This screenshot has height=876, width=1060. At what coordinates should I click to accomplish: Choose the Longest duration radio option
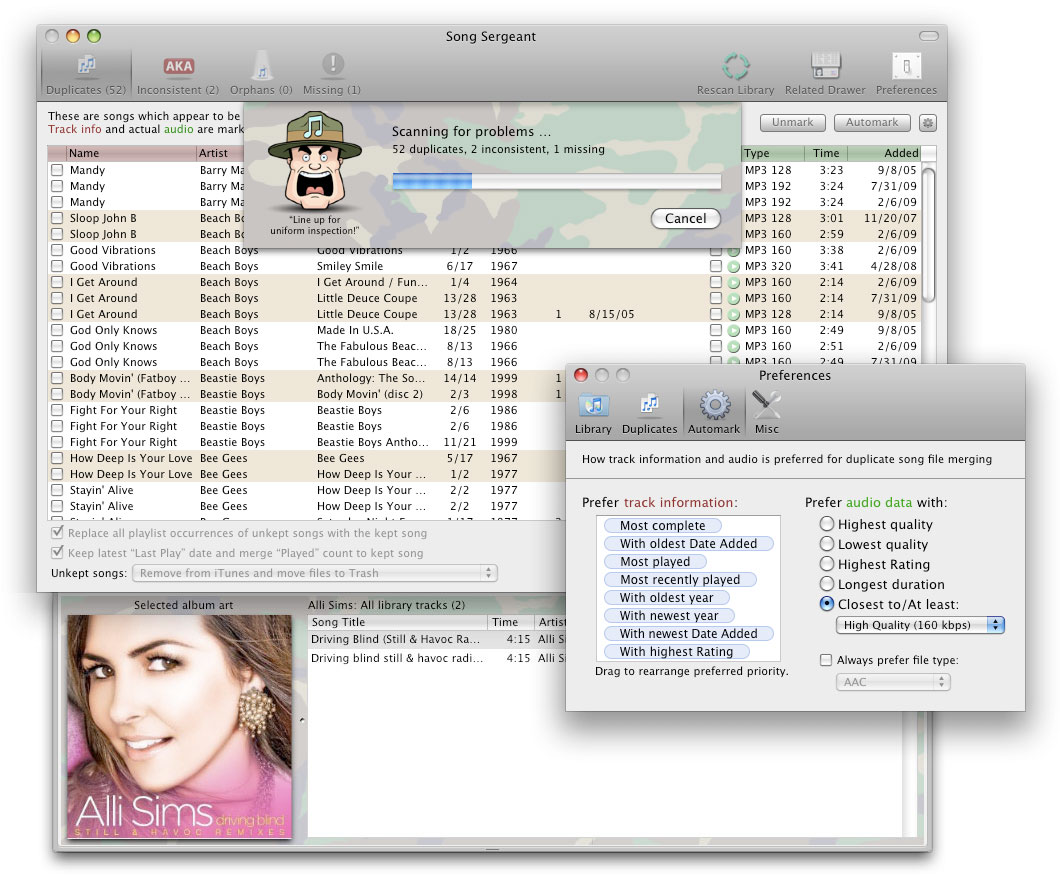tap(827, 584)
